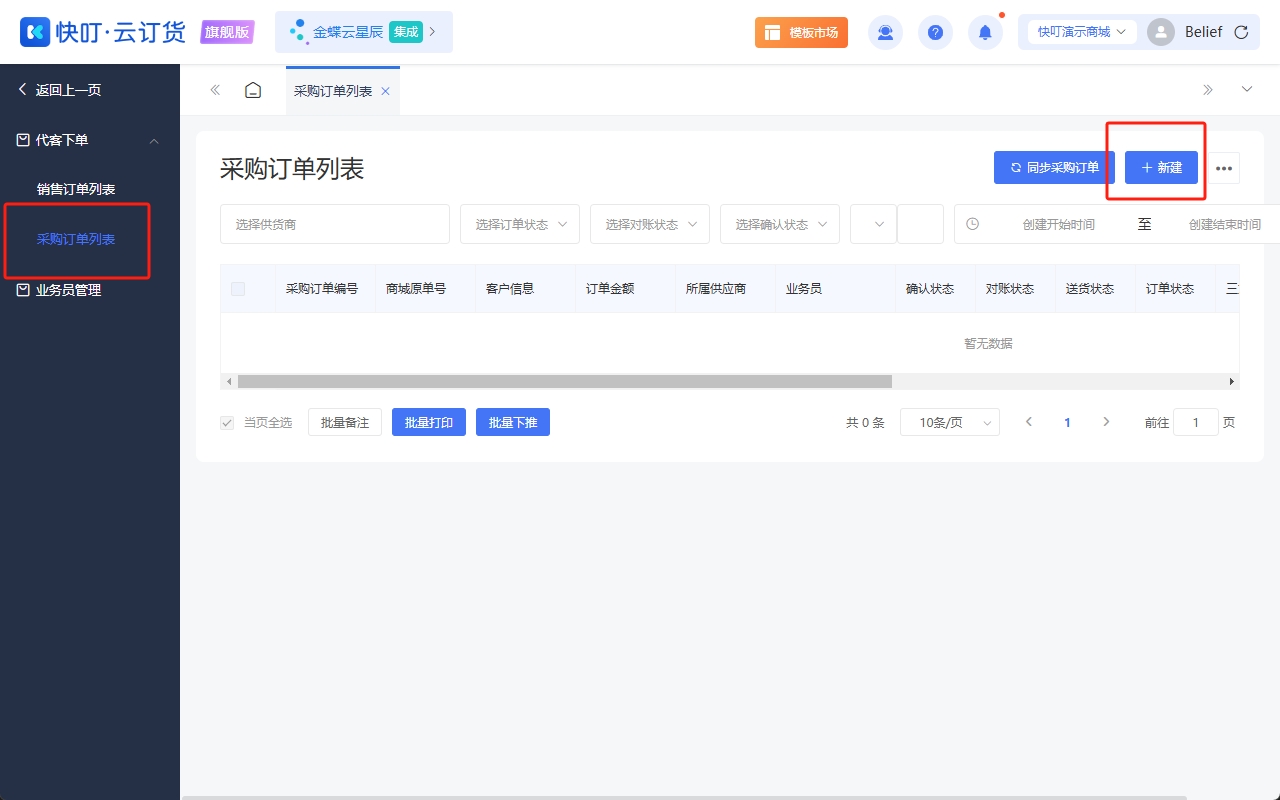Click the clock icon in date range
The width and height of the screenshot is (1280, 800).
(972, 224)
